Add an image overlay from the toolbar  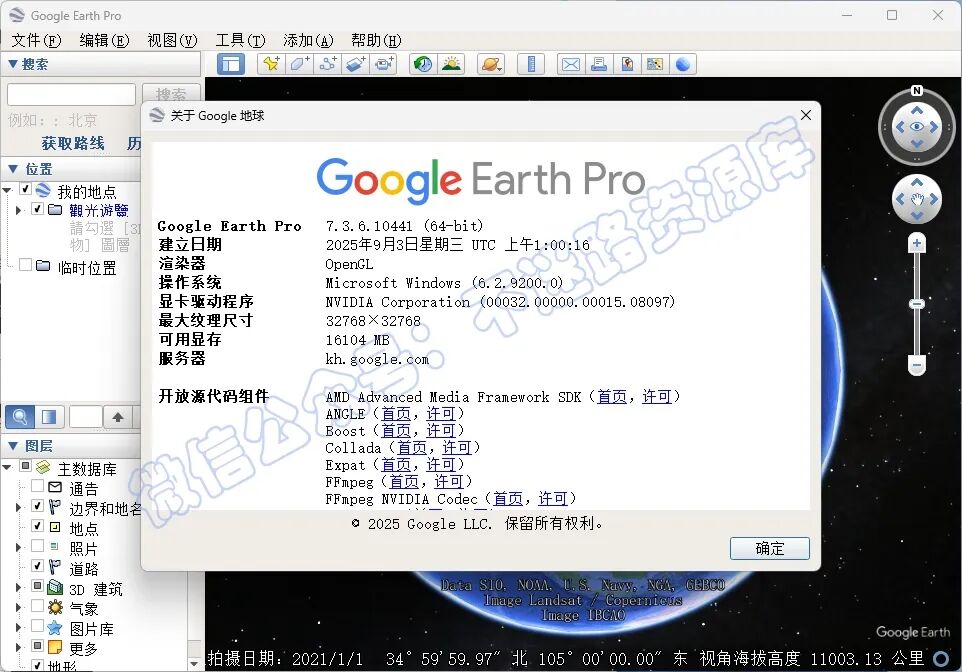[x=356, y=64]
